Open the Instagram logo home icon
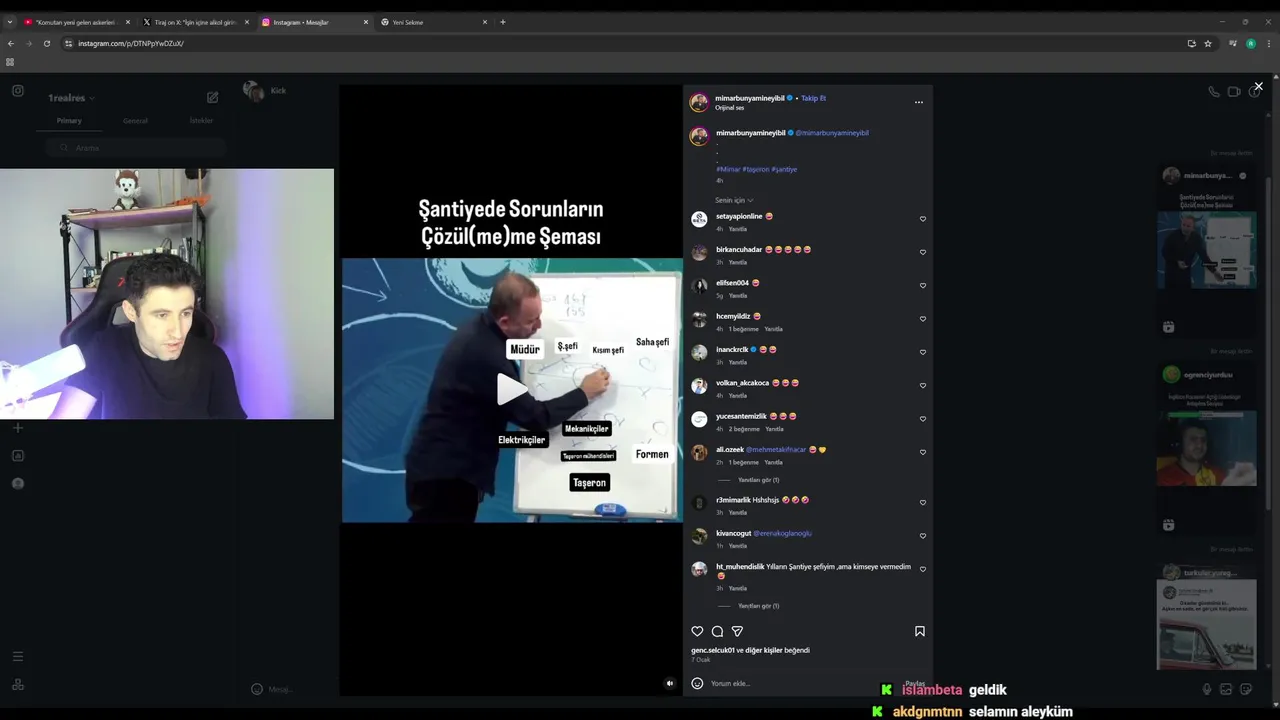Viewport: 1280px width, 720px height. 18,91
